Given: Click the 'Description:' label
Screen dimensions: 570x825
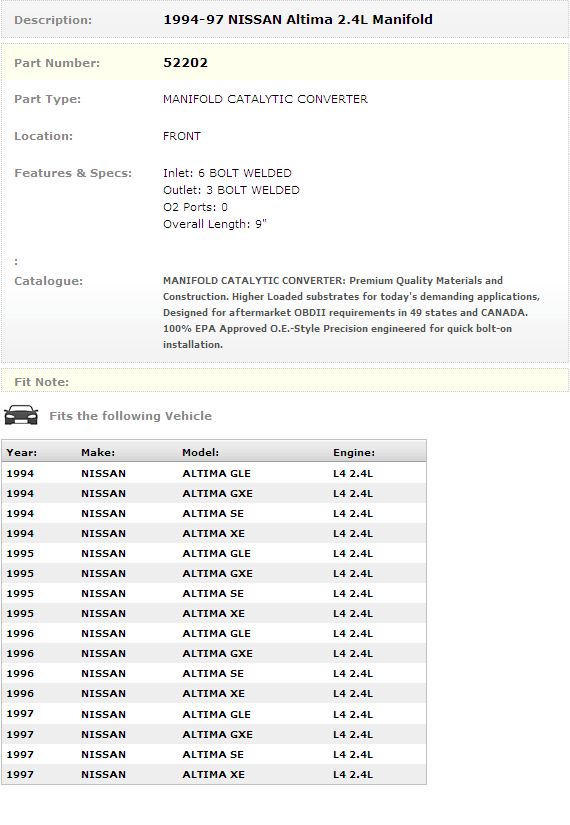Looking at the screenshot, I should [x=53, y=20].
